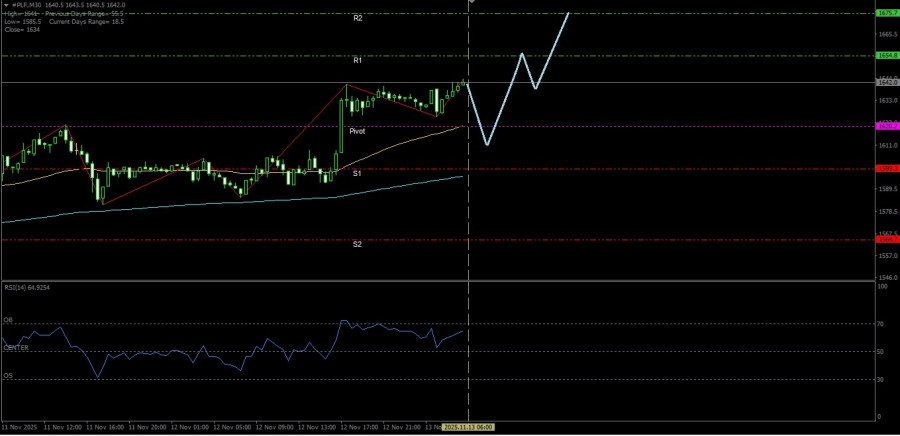This screenshot has width=900, height=436.
Task: Select the S1 support label
Action: point(357,173)
